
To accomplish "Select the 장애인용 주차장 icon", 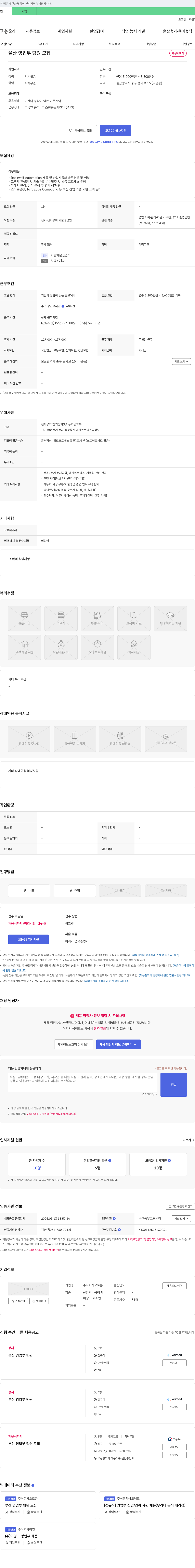I will 29,739.
